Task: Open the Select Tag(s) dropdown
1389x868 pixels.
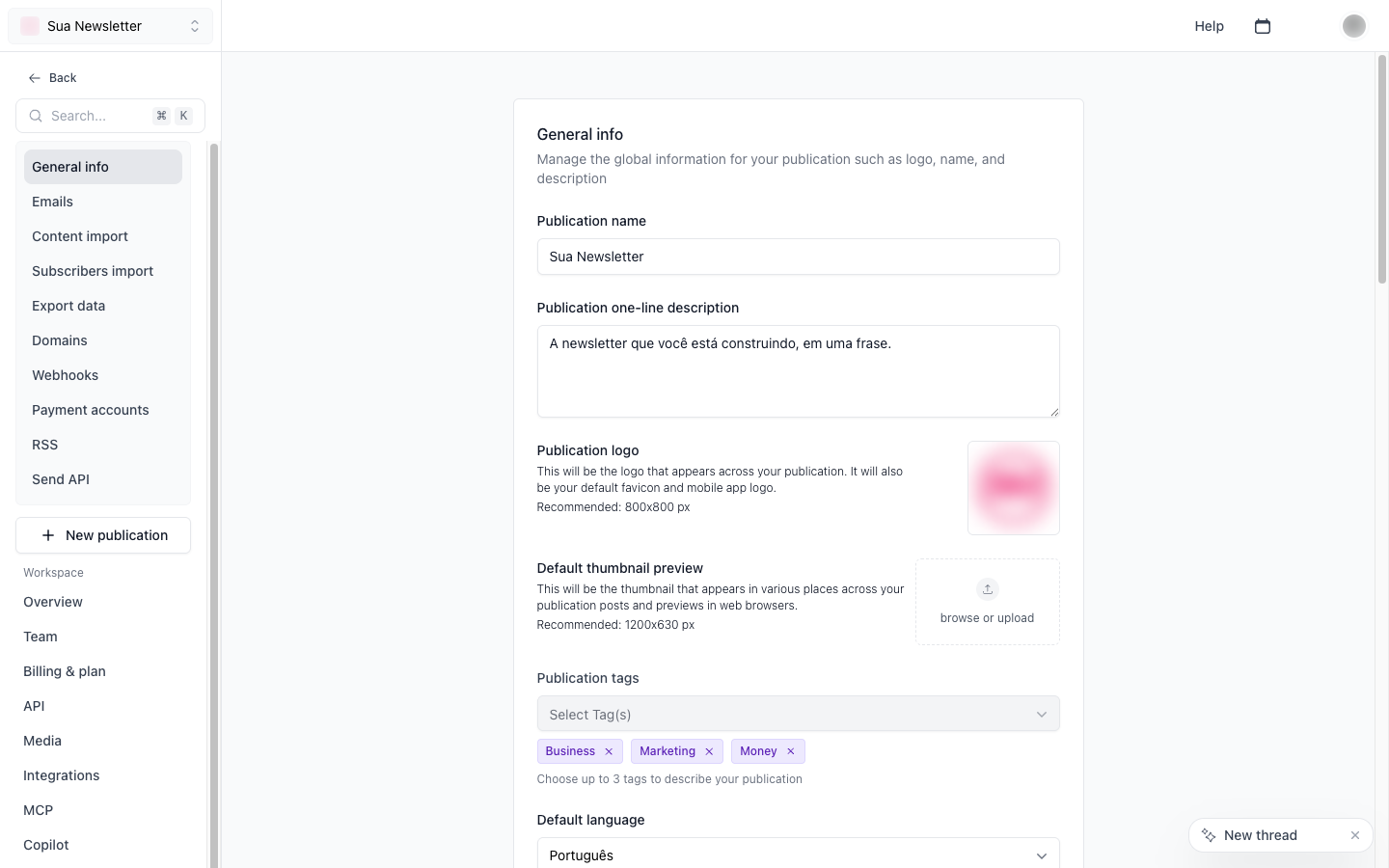Action: [799, 714]
